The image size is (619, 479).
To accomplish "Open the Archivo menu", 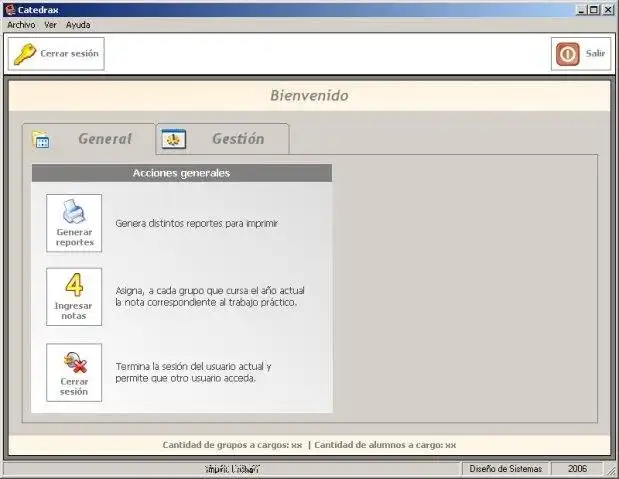I will (21, 25).
